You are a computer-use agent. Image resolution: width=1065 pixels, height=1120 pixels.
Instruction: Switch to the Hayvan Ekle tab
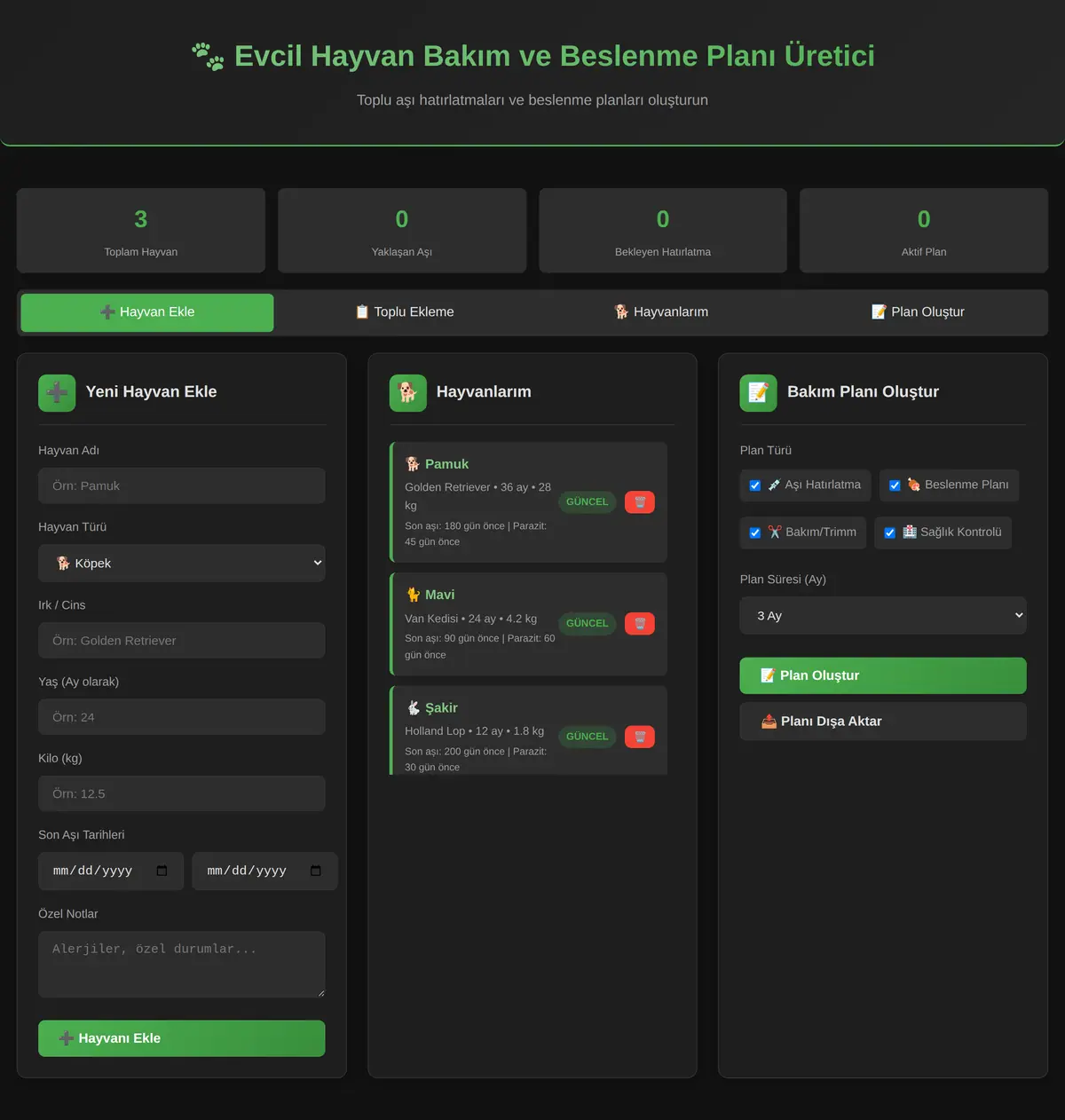(147, 312)
